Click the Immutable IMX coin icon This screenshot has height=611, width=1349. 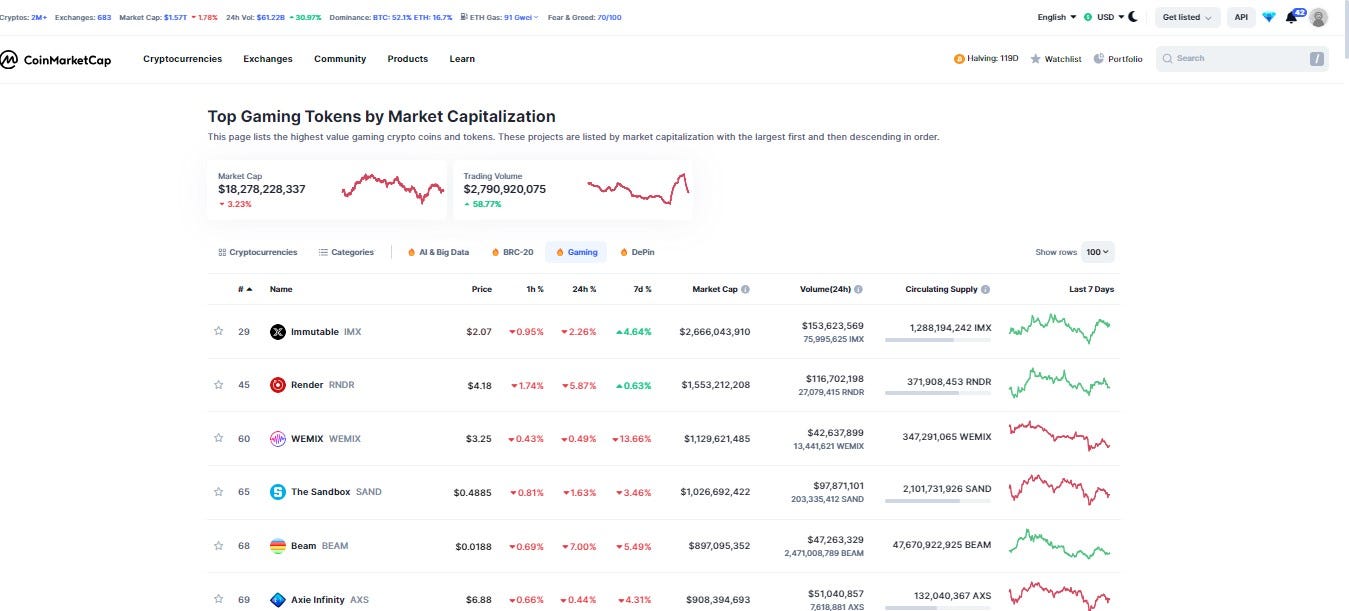pyautogui.click(x=278, y=332)
